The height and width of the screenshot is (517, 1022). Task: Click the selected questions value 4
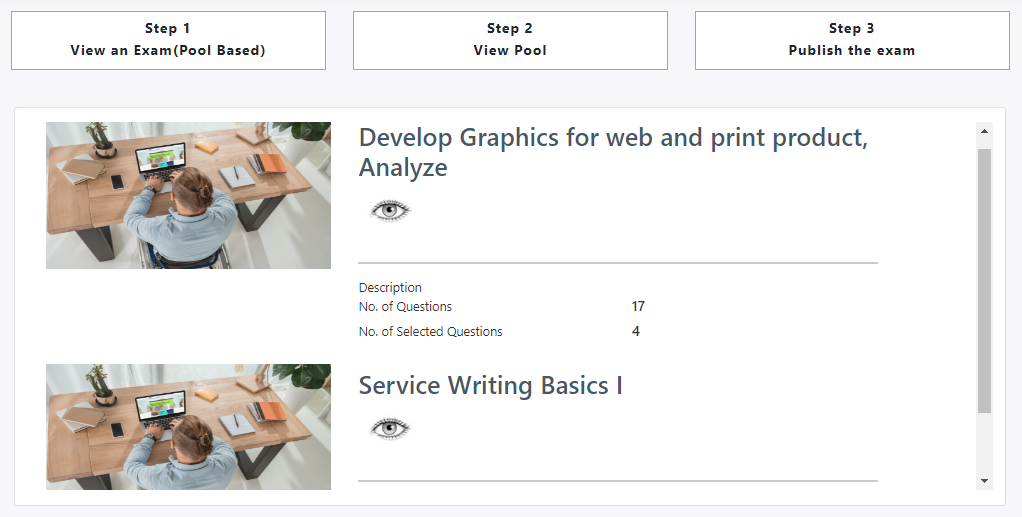tap(636, 331)
